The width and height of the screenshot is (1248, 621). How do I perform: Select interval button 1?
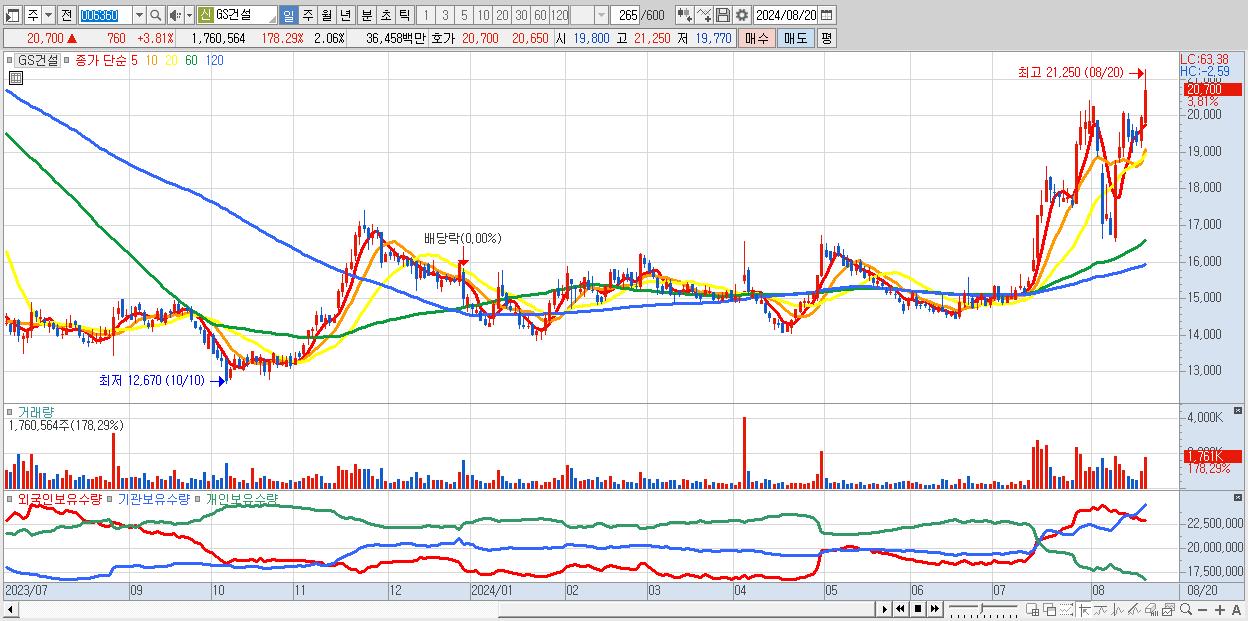(425, 15)
